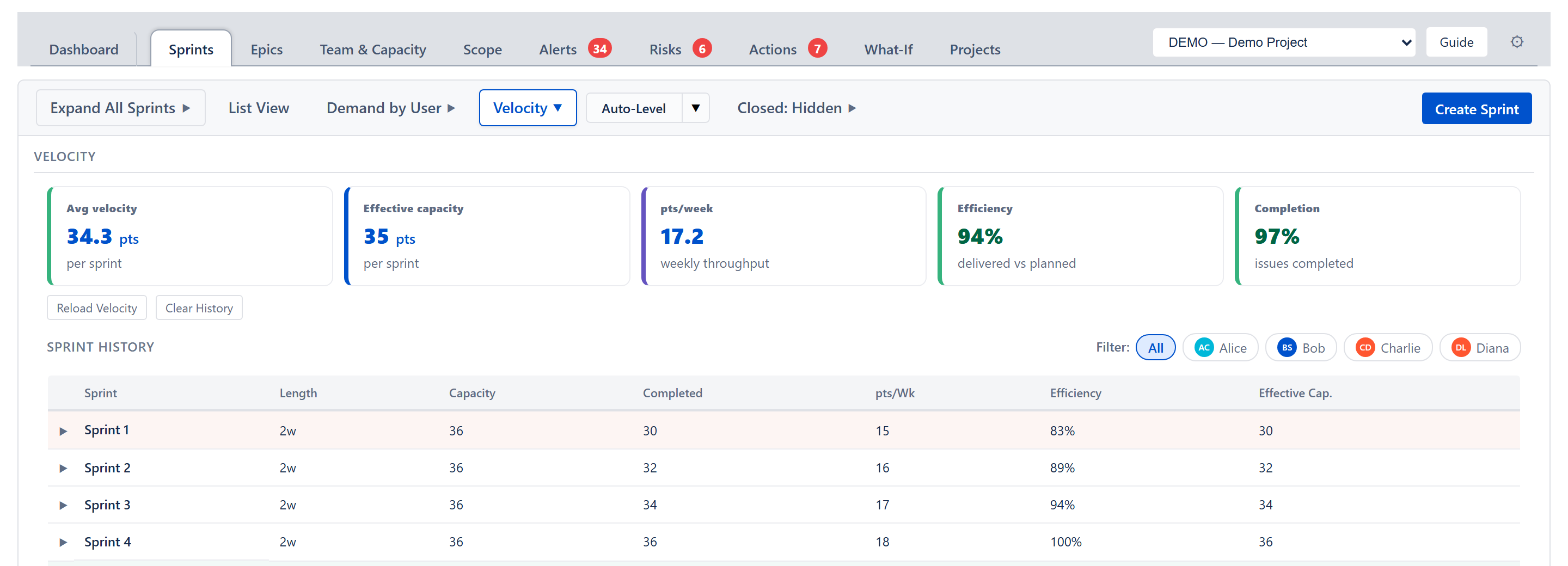1568x566 pixels.
Task: Select the All filter pill
Action: [1155, 348]
